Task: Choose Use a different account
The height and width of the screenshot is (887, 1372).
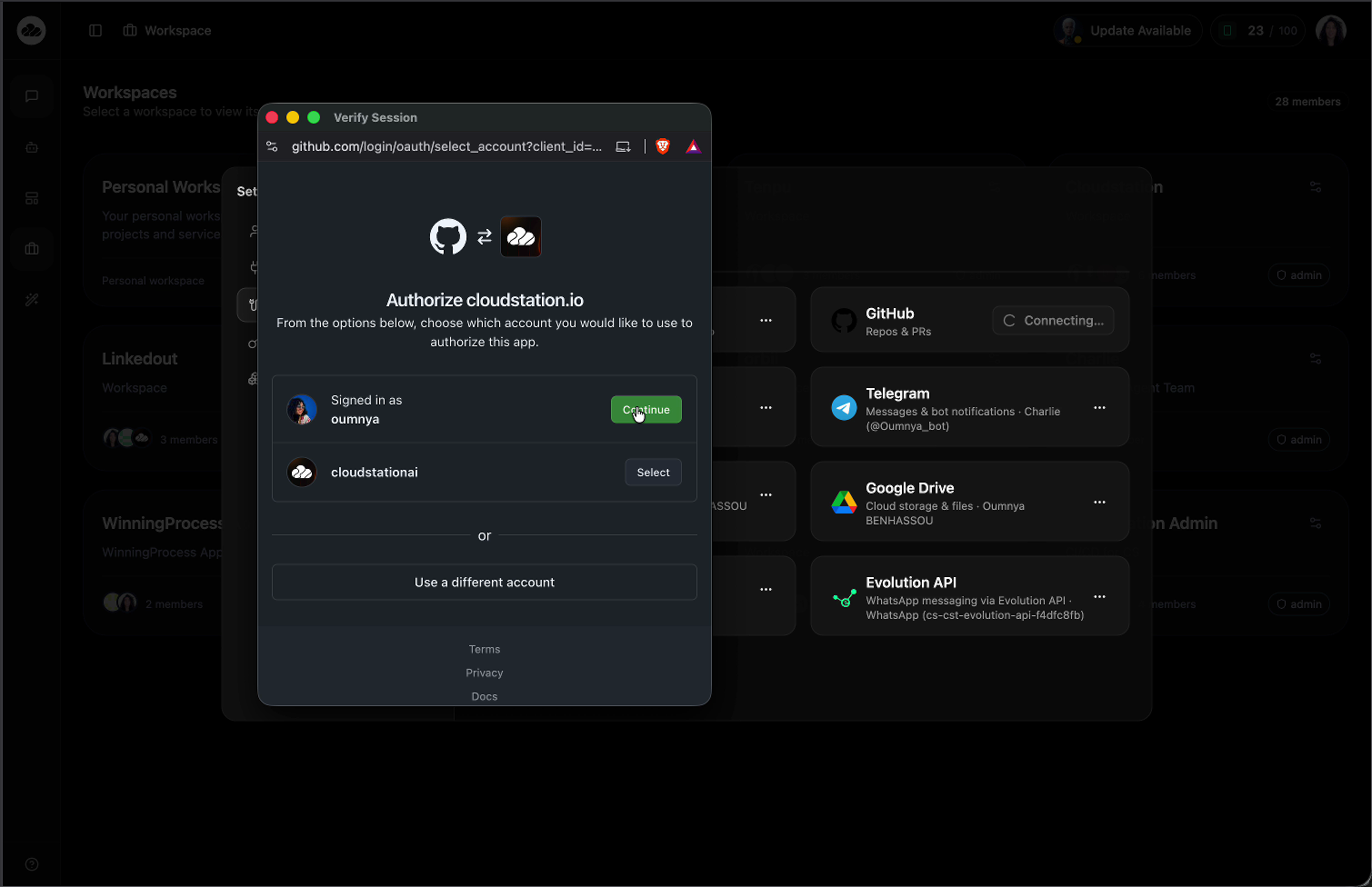Action: tap(485, 582)
